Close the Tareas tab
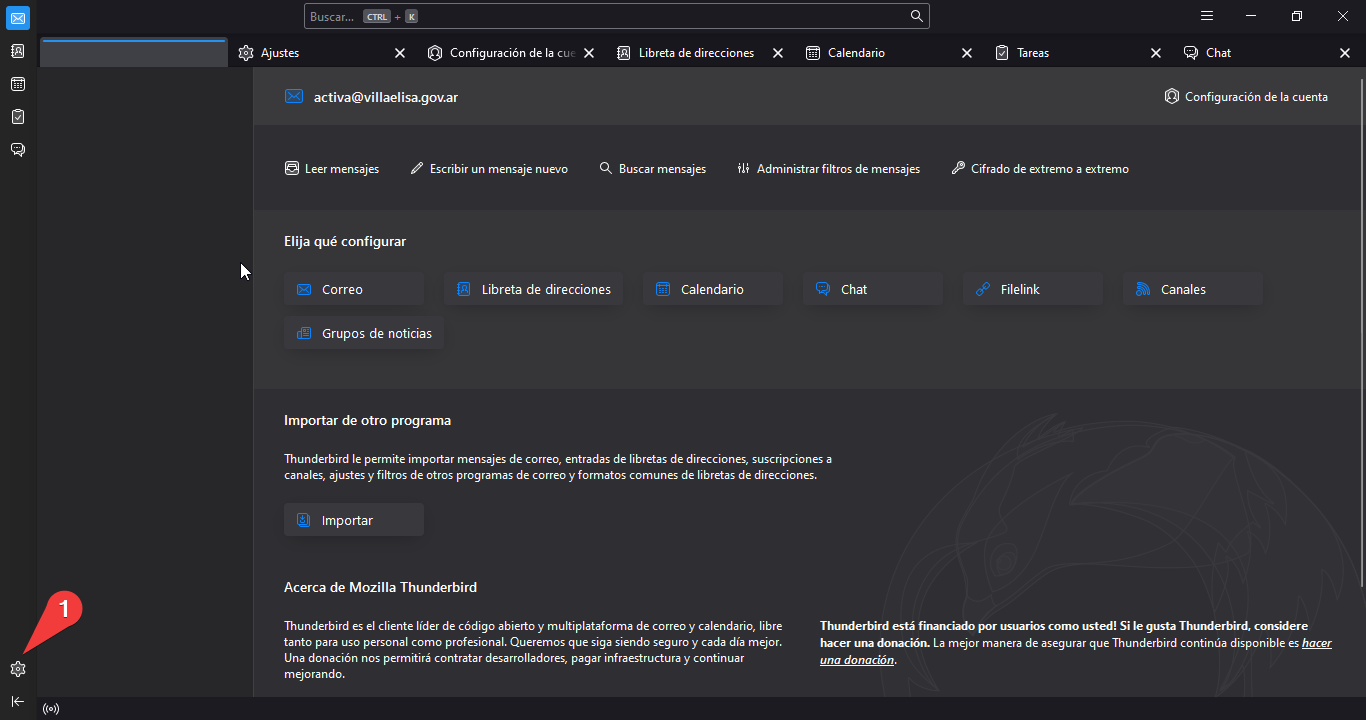The image size is (1366, 720). [x=1156, y=53]
